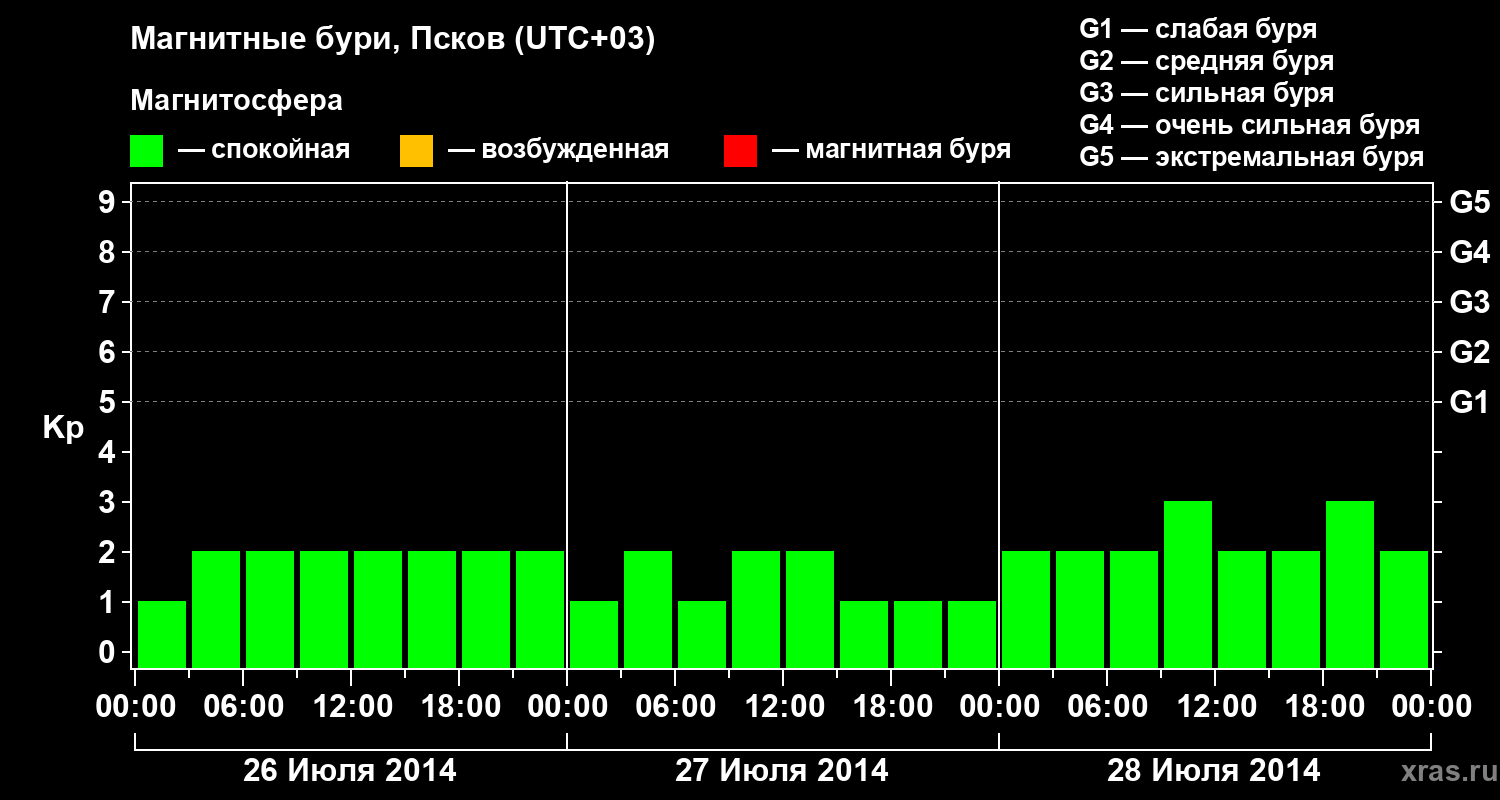The height and width of the screenshot is (800, 1500).
Task: Click the first Kp 1 bar on 26 July
Action: (162, 634)
